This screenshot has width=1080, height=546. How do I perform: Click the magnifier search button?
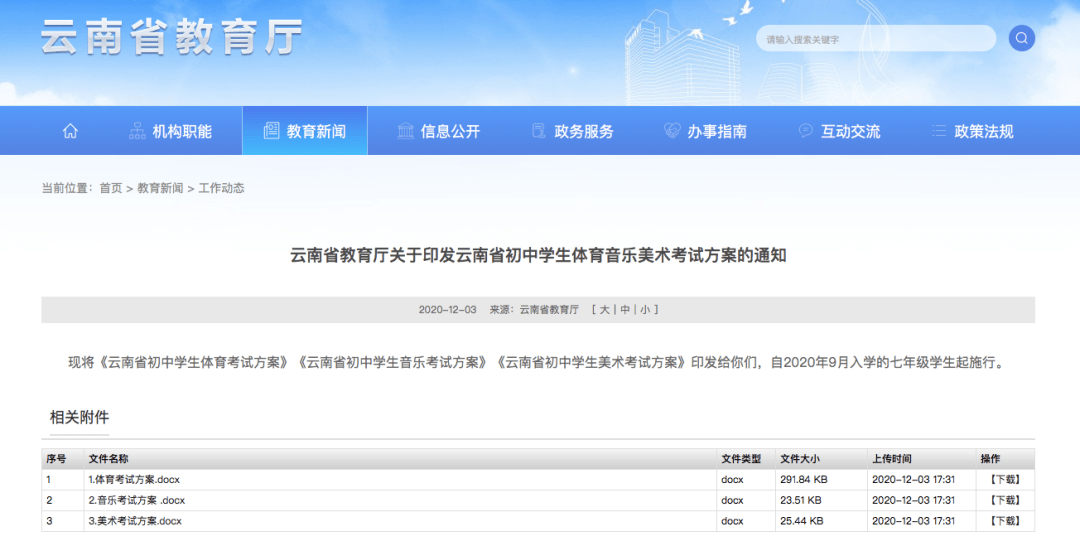point(1021,39)
